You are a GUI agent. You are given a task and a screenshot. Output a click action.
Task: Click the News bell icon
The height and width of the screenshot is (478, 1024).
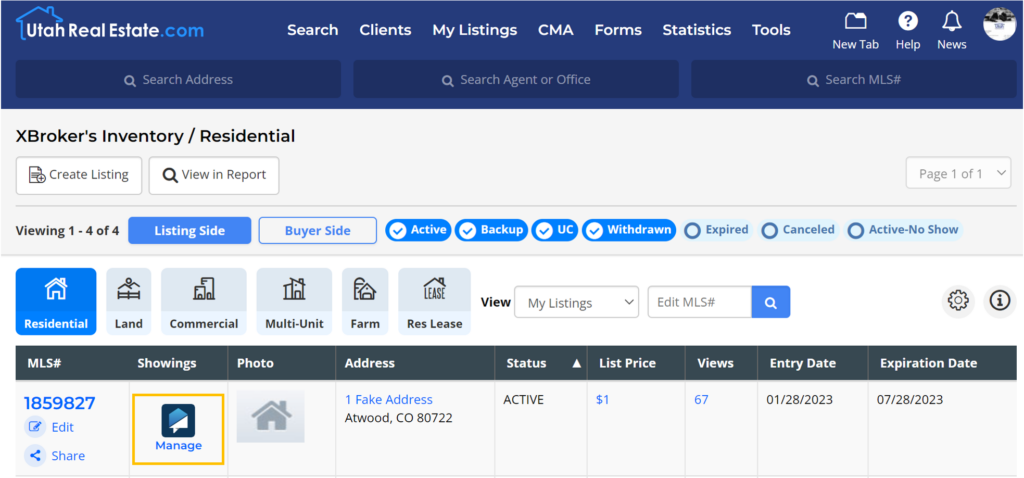951,23
